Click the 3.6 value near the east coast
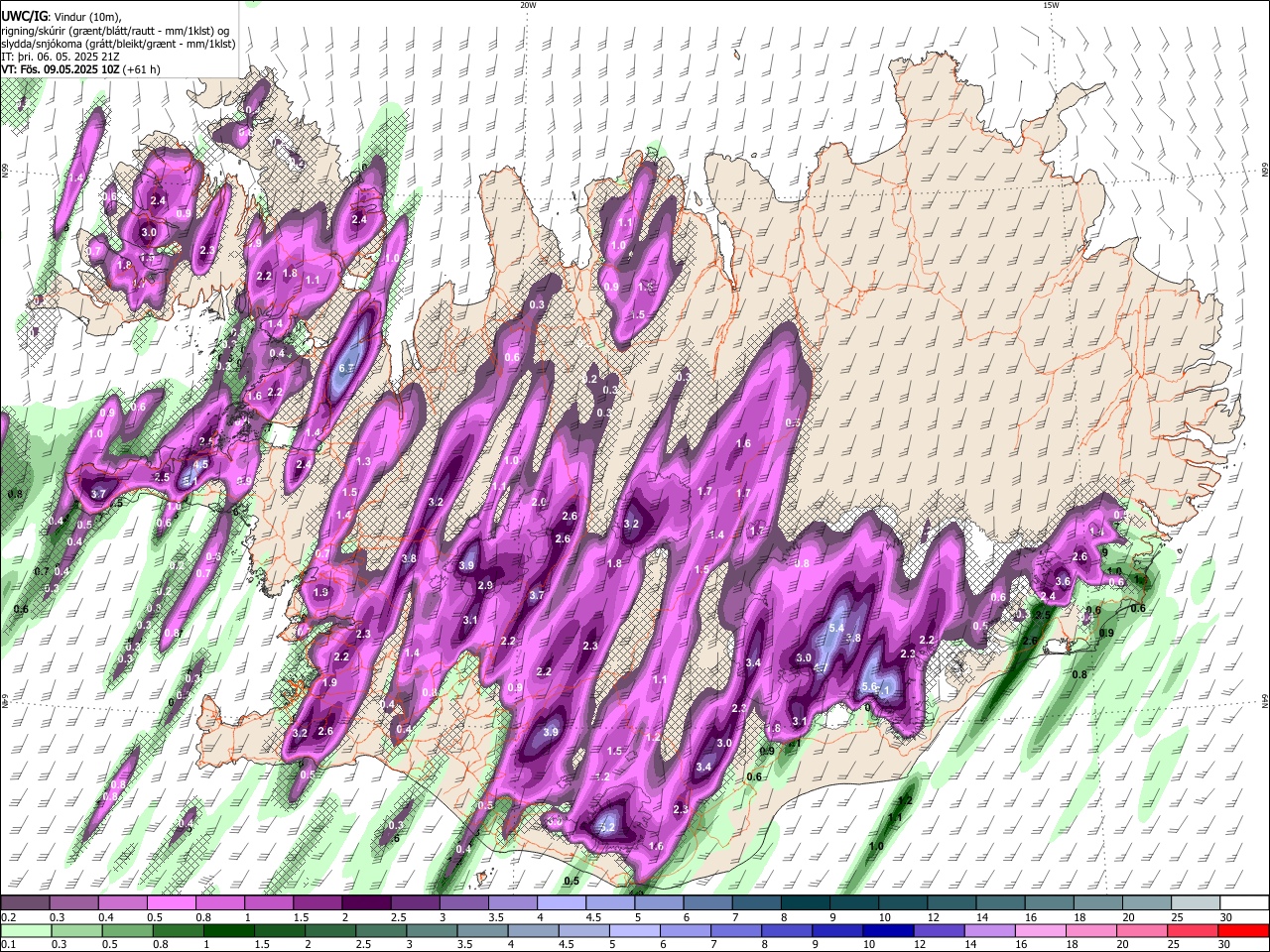Screen dimensions: 1270x952 pos(1063,581)
